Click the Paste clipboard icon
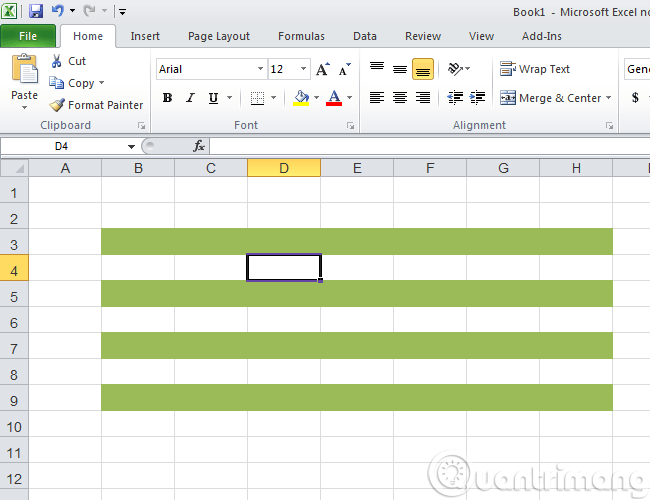 [25, 69]
